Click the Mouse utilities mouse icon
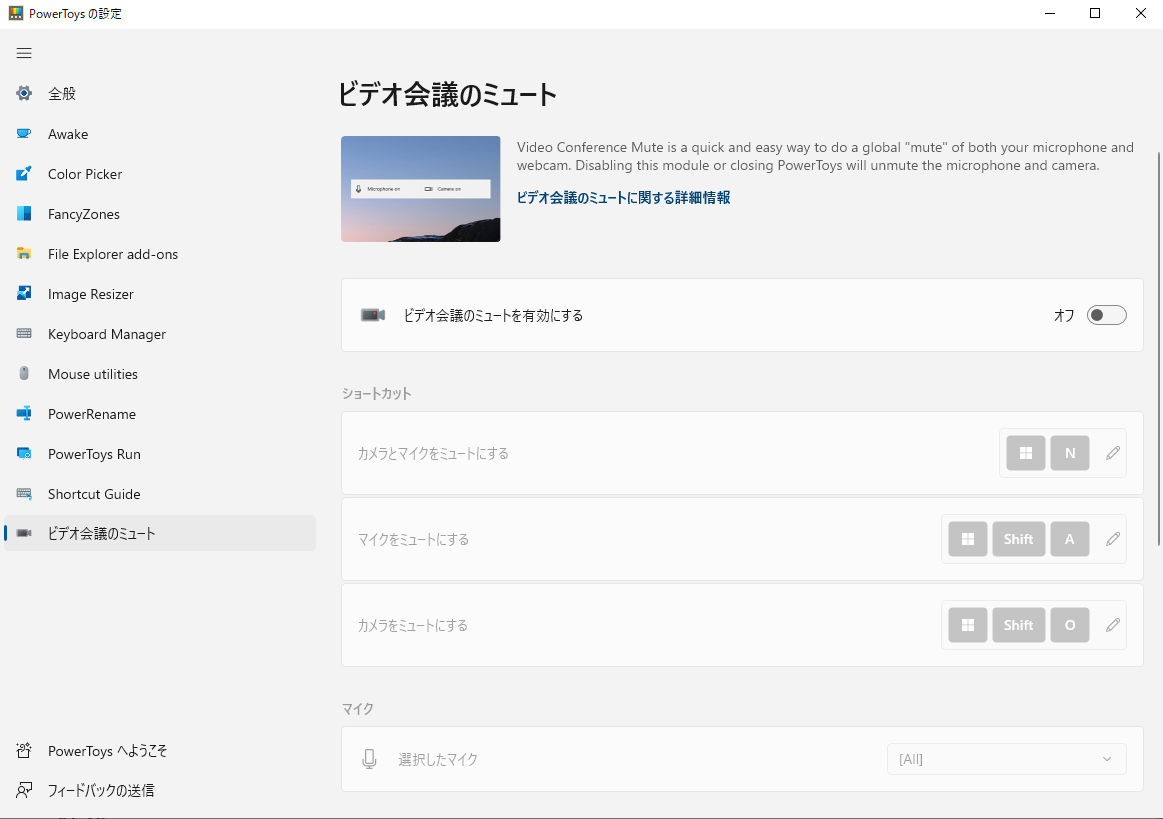This screenshot has height=819, width=1163. pos(24,373)
